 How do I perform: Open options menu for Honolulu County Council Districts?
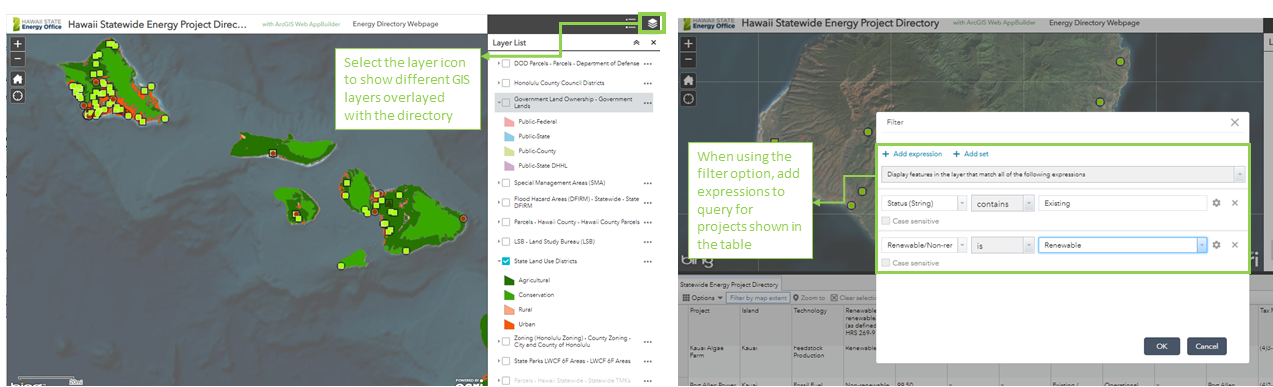[647, 83]
